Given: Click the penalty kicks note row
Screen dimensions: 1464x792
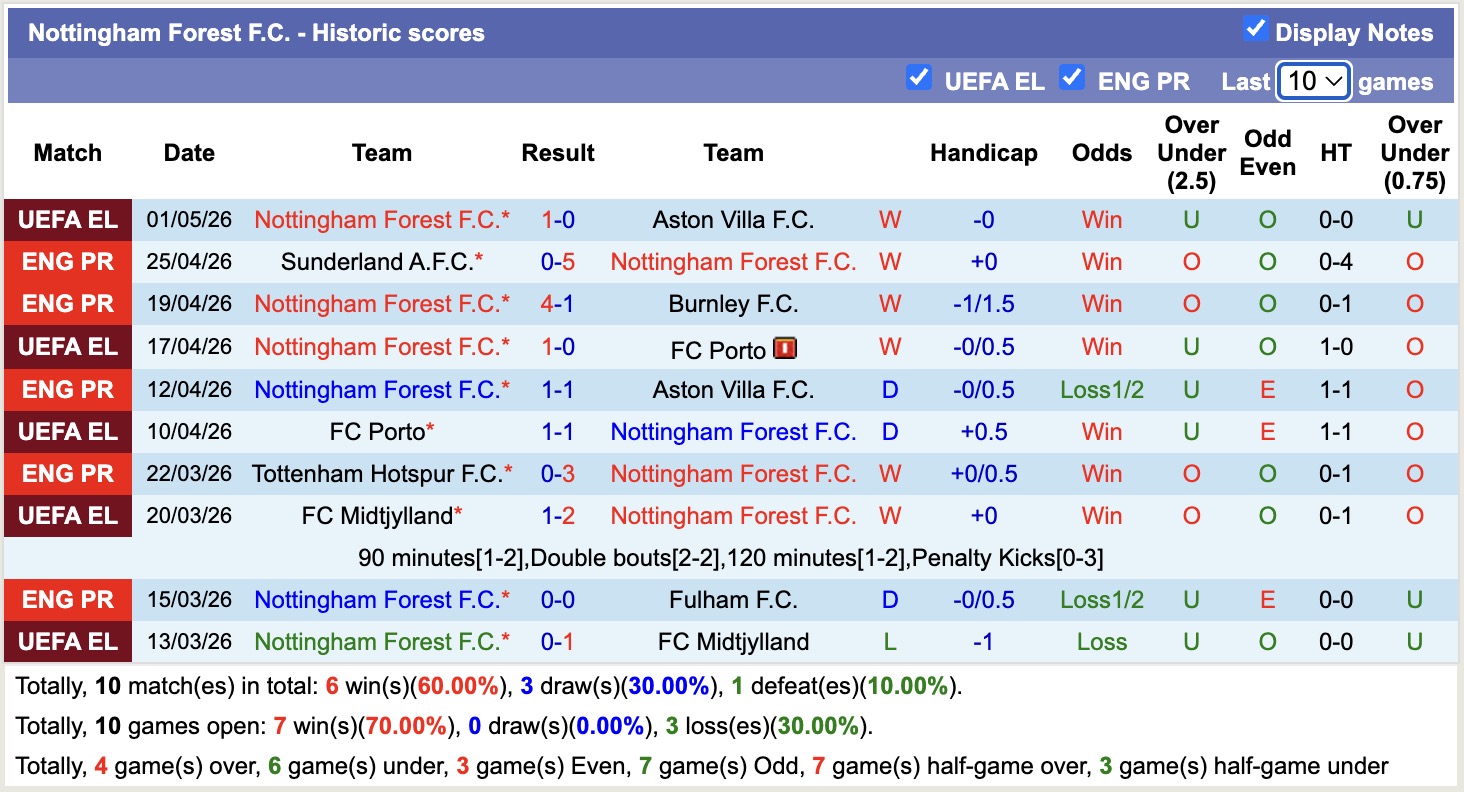Looking at the screenshot, I should click(731, 558).
